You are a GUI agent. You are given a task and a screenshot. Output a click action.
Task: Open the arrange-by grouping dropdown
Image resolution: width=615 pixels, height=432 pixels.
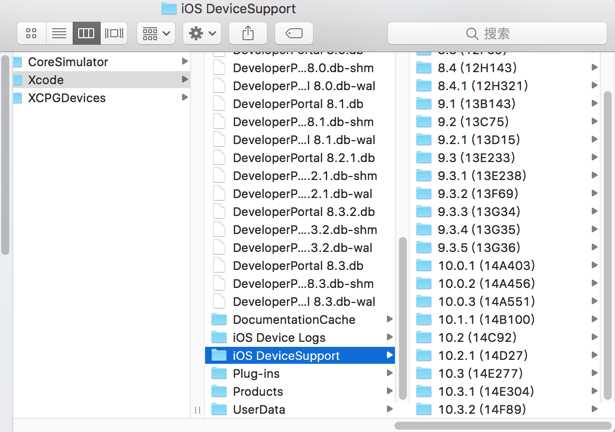[156, 33]
